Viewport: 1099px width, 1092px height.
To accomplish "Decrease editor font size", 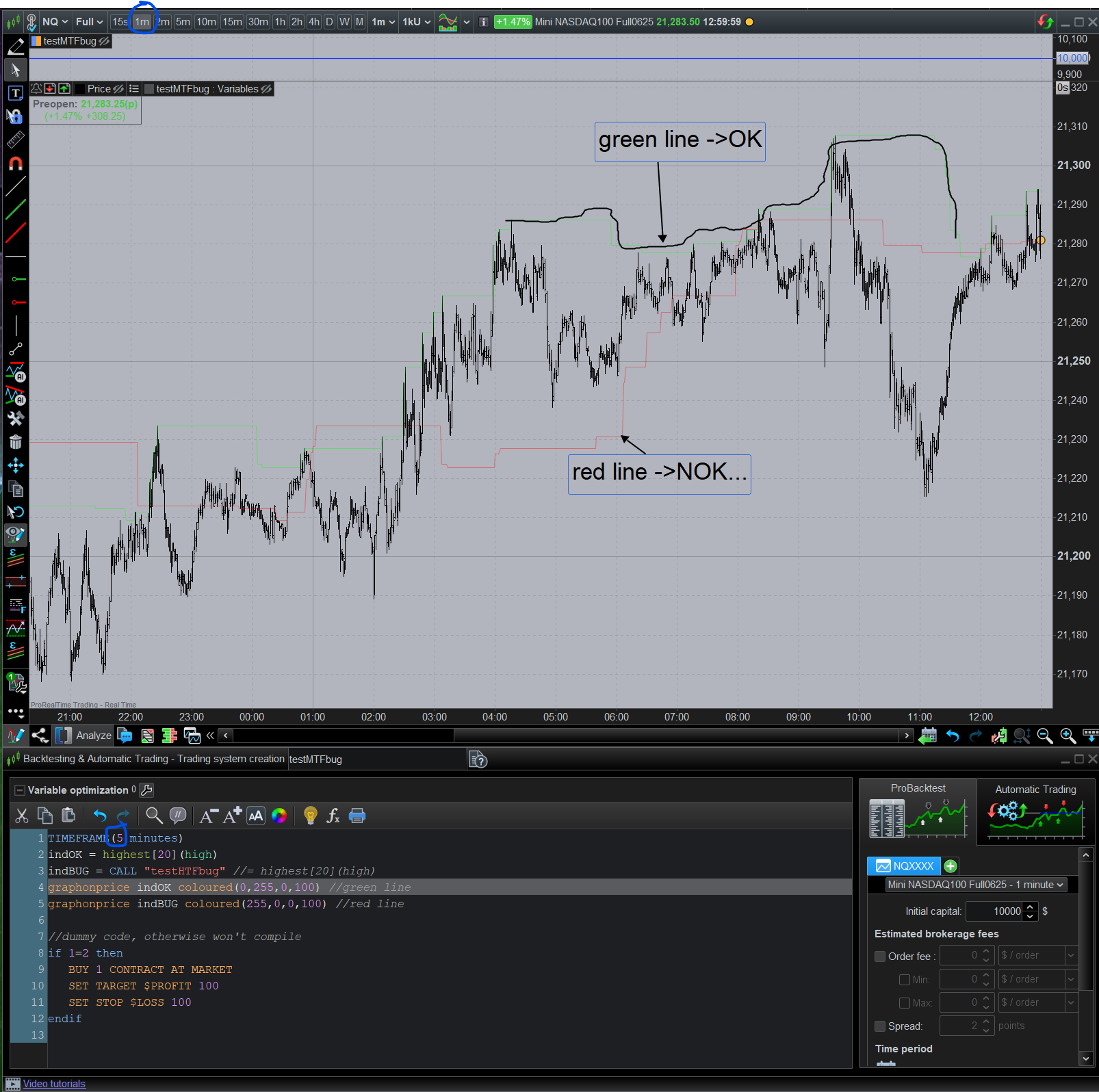I will tap(209, 816).
